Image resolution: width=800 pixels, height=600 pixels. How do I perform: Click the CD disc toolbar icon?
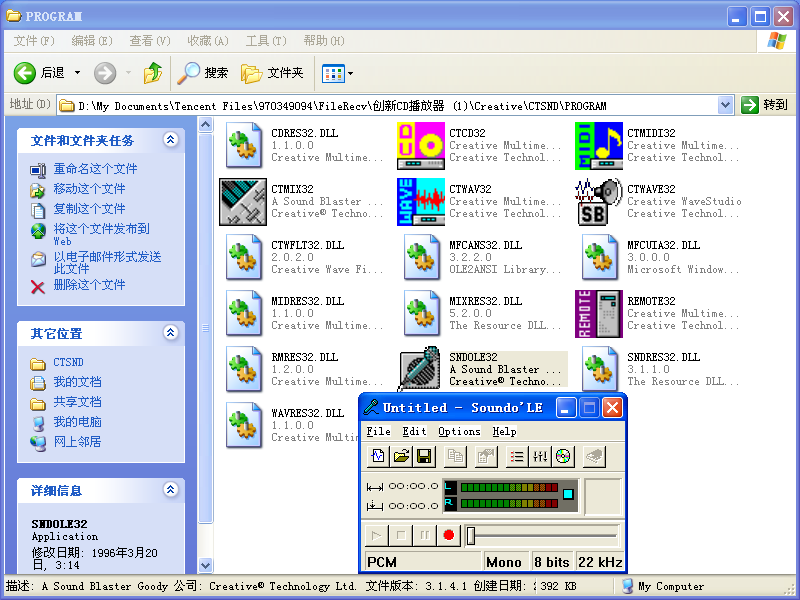click(x=563, y=456)
